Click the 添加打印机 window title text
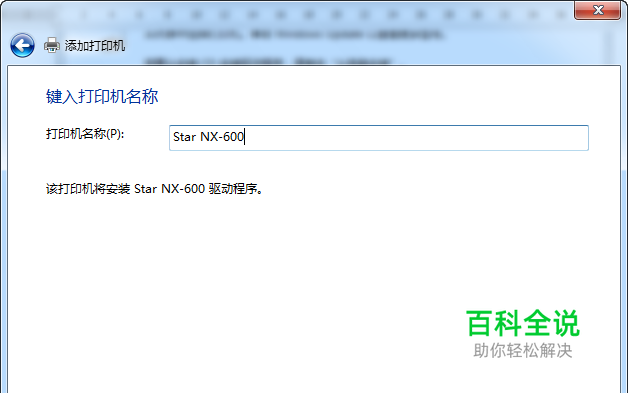Screen dimensions: 628x393 point(95,46)
